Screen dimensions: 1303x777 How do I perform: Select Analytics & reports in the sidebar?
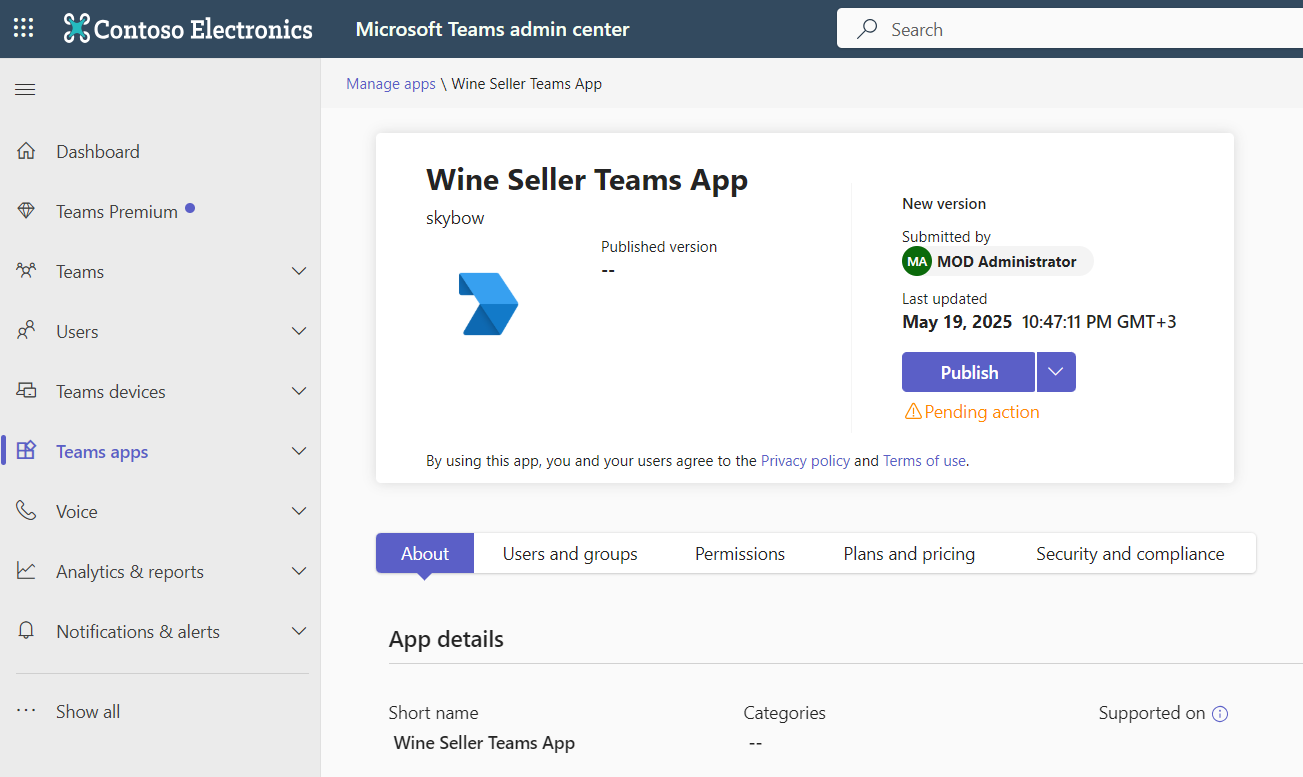(x=130, y=572)
